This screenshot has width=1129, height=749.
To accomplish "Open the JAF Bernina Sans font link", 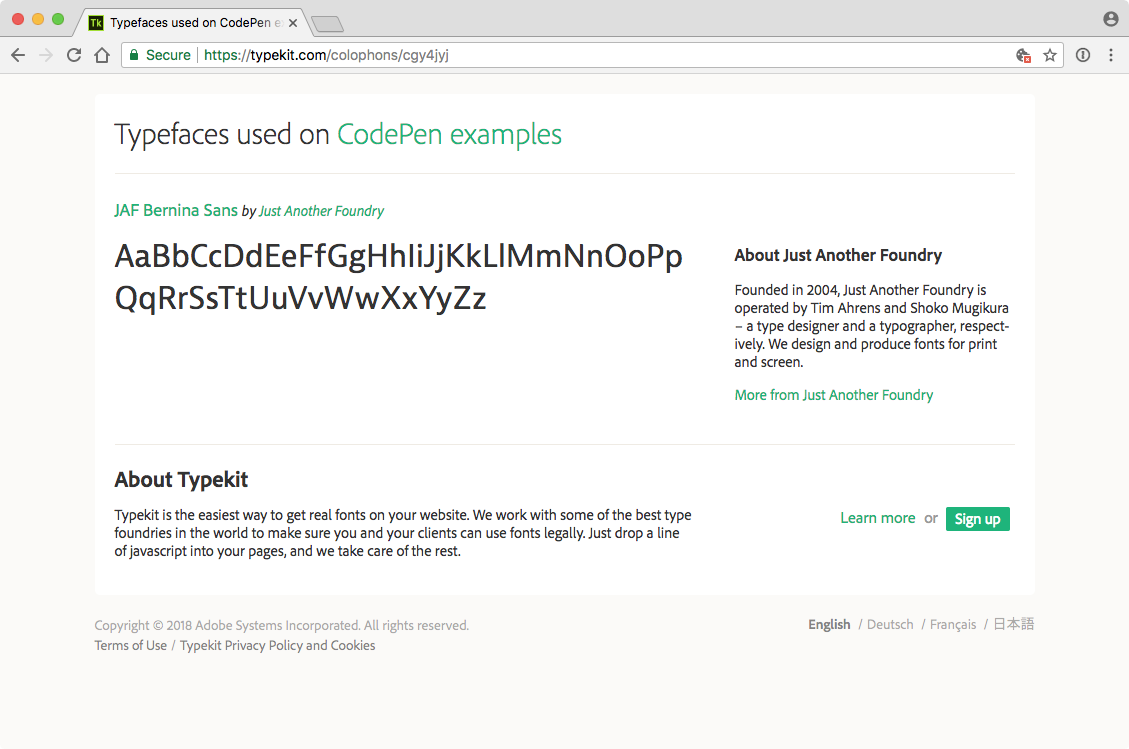I will [x=176, y=210].
